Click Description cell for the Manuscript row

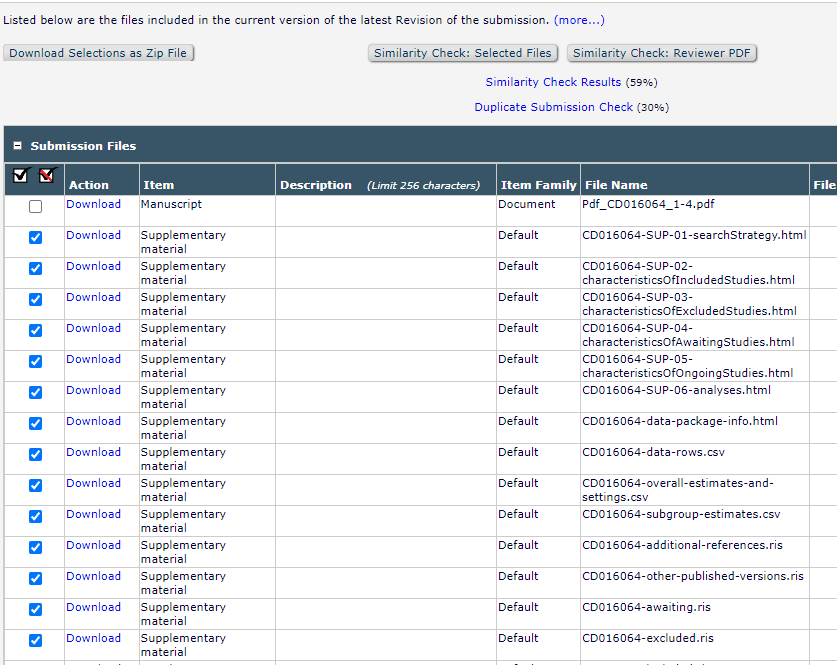(385, 210)
